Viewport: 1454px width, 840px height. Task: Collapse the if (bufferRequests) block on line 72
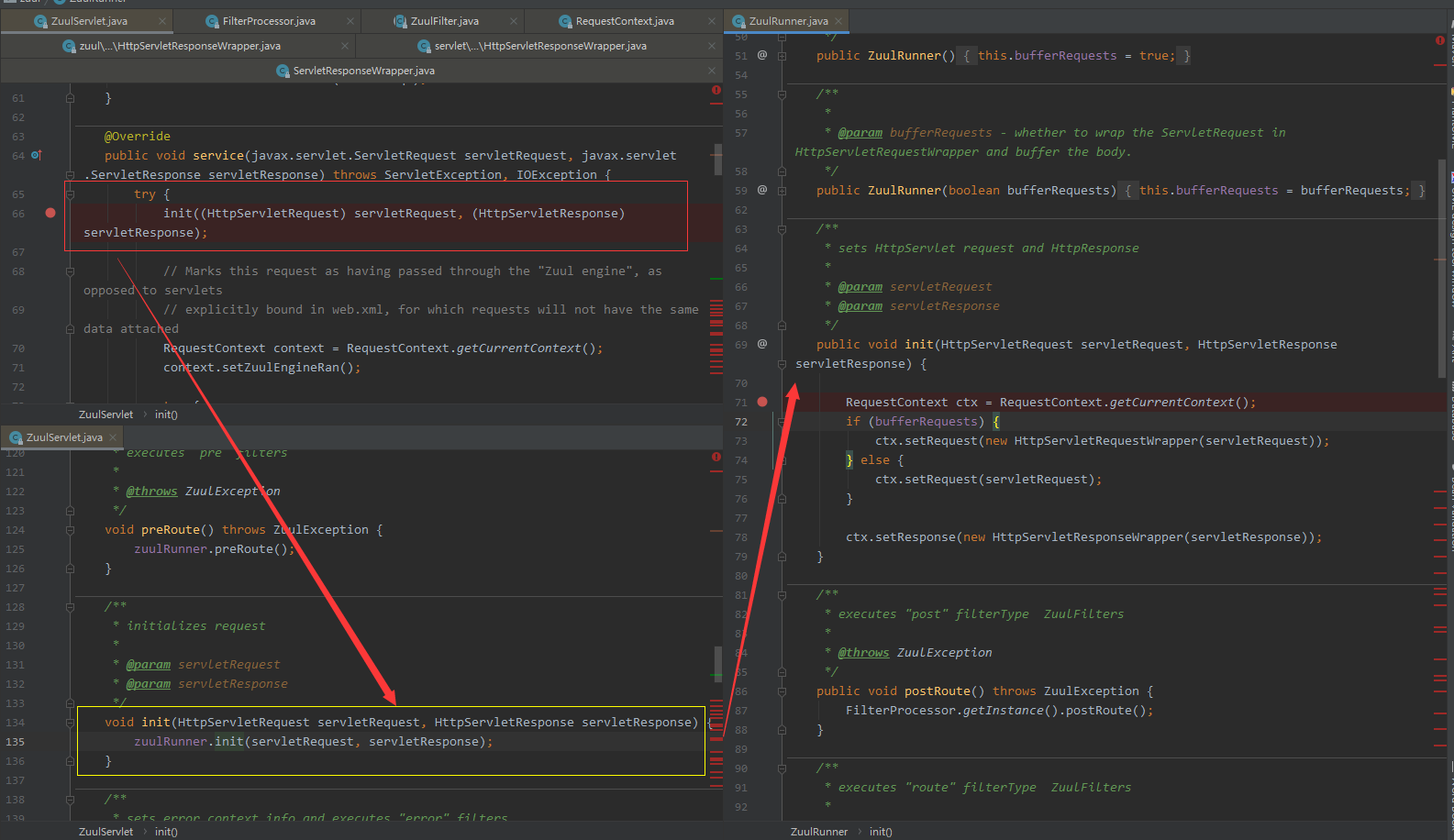(x=782, y=422)
